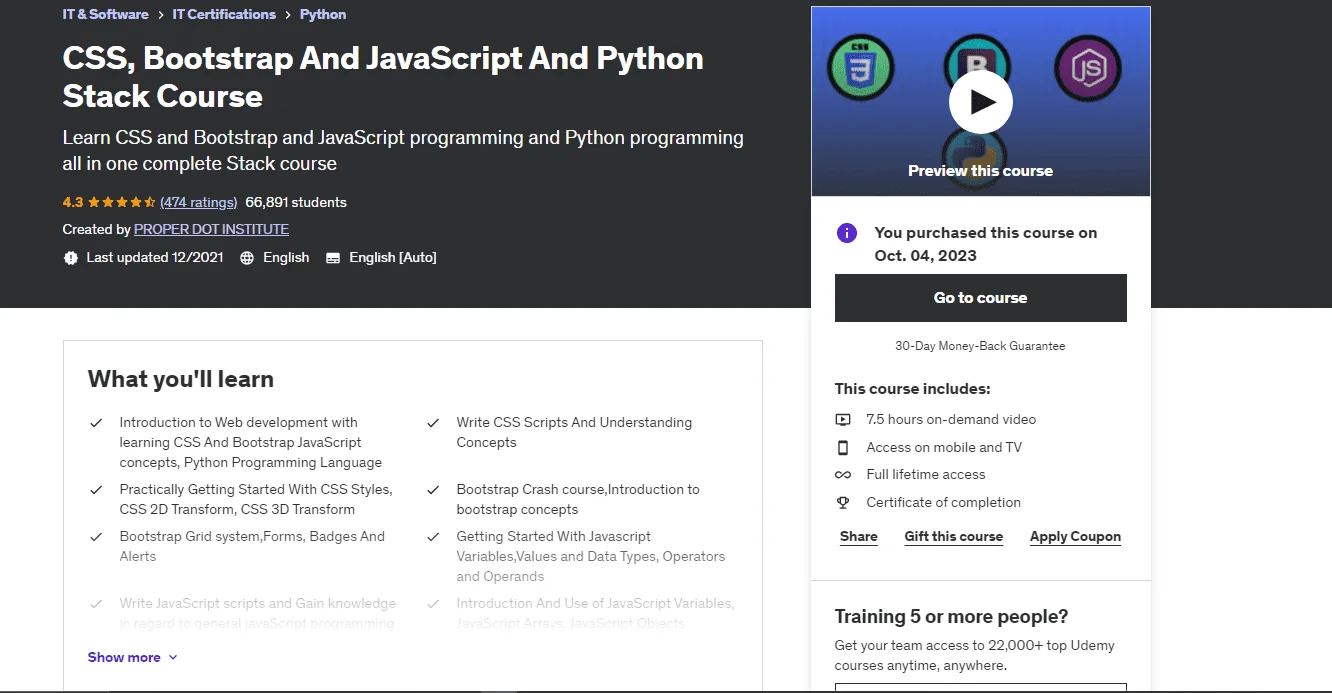Click Certificate of completion text
The image size is (1332, 693).
(x=943, y=502)
